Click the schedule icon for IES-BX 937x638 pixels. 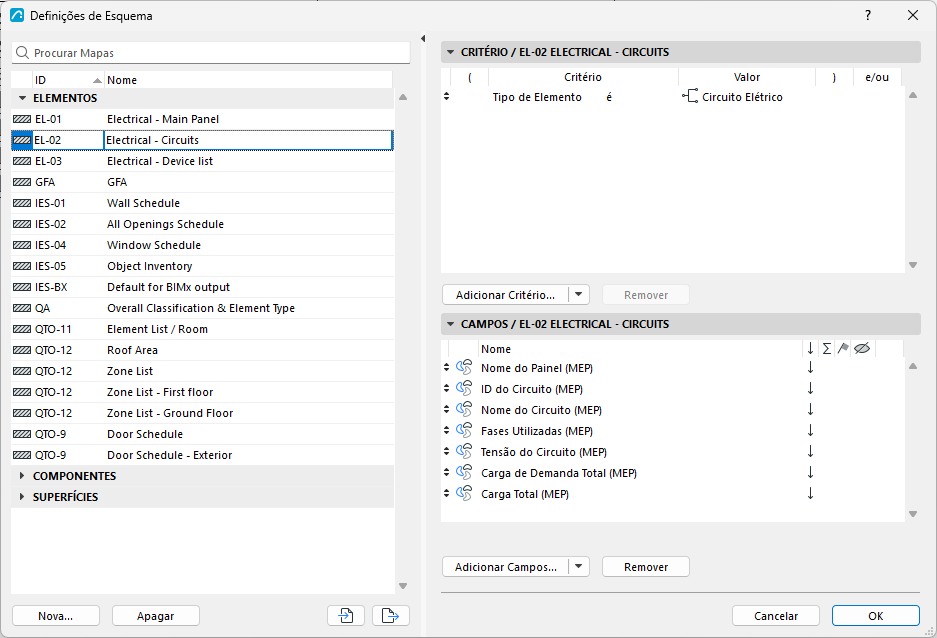[22, 287]
